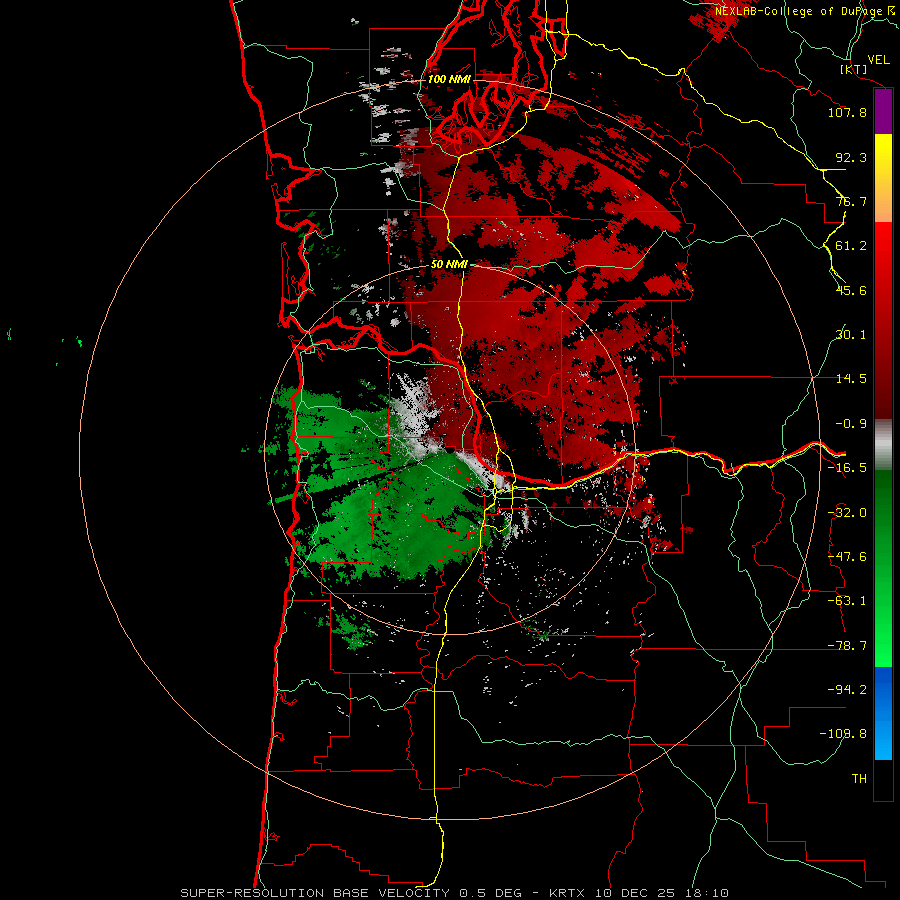Select the 76.7 scale value
900x900 pixels.
pyautogui.click(x=851, y=201)
